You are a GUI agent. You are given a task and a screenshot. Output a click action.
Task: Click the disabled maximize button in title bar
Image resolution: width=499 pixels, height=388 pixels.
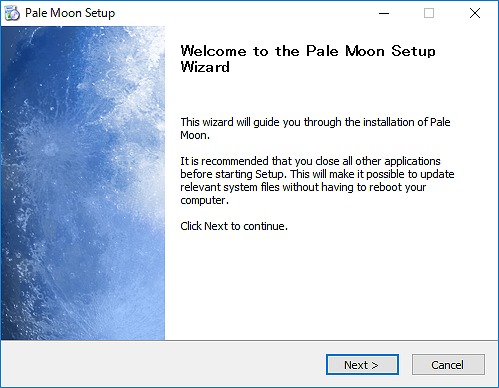click(429, 13)
